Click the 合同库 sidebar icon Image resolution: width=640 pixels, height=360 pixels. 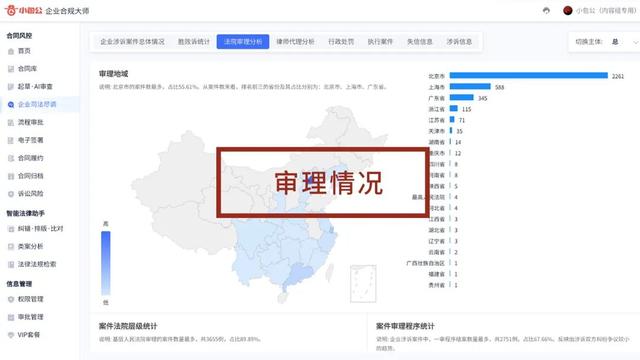pos(11,69)
